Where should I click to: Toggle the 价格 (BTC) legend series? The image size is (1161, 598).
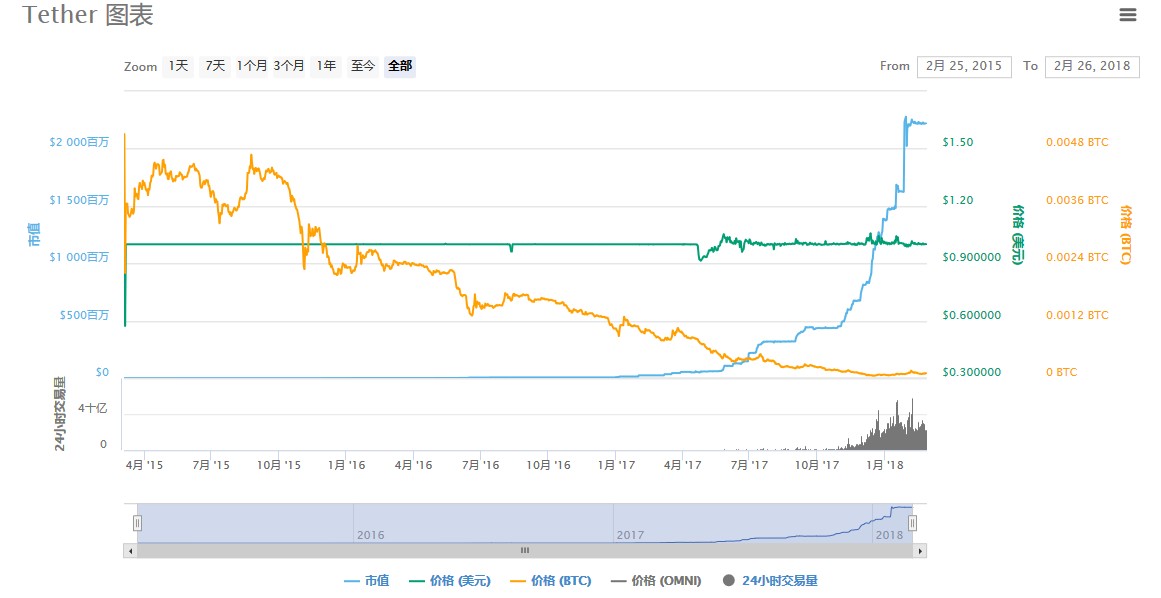(x=551, y=581)
